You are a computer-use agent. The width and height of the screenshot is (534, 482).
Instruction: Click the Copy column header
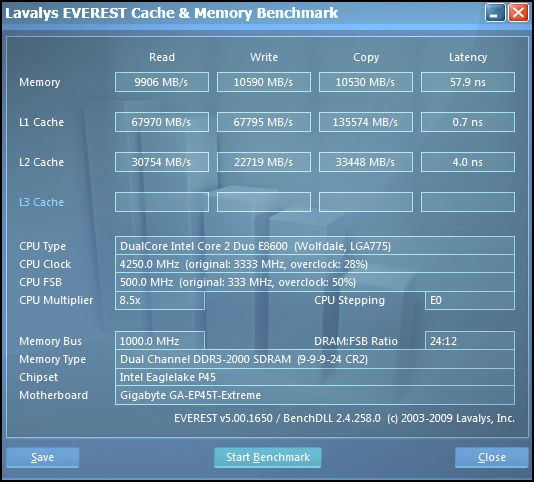(366, 57)
